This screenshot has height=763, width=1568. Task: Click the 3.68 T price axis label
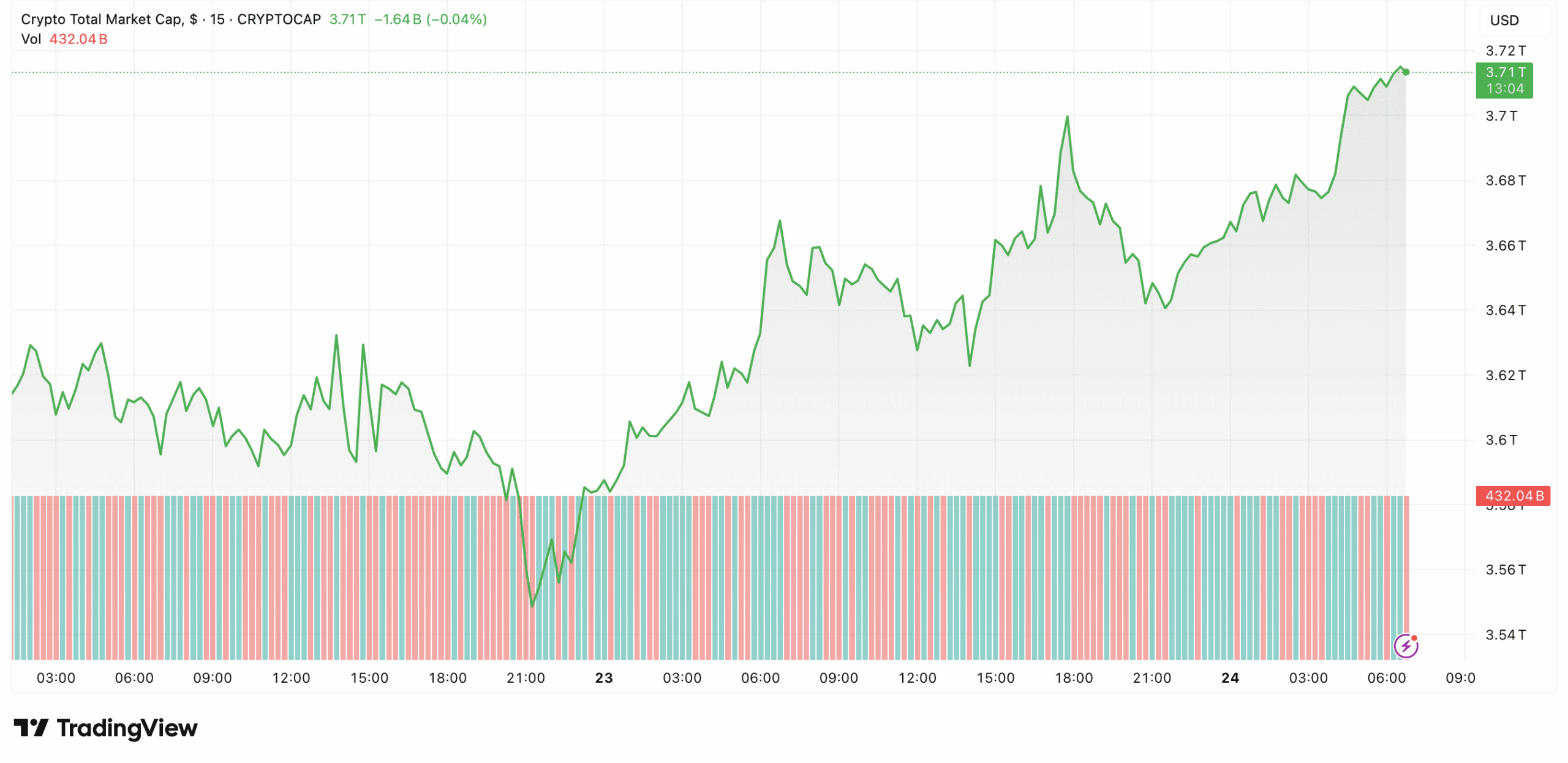(1506, 180)
